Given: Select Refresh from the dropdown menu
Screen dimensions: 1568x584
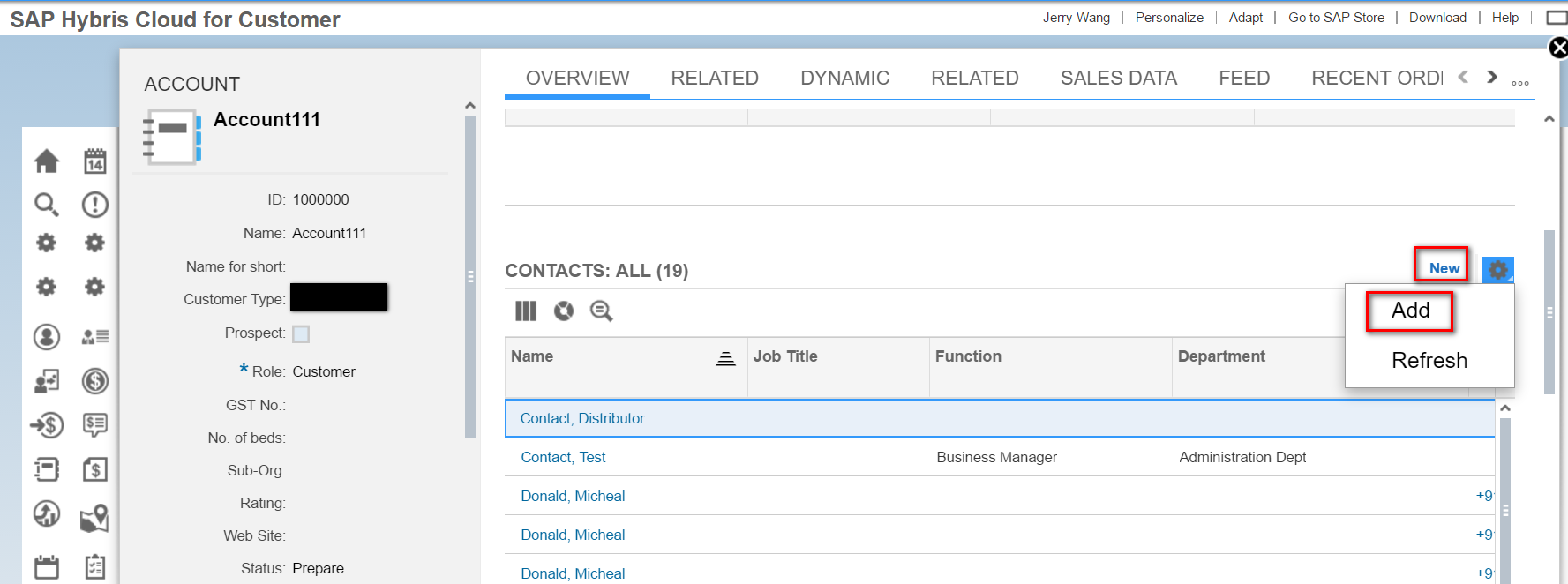Looking at the screenshot, I should (x=1429, y=360).
